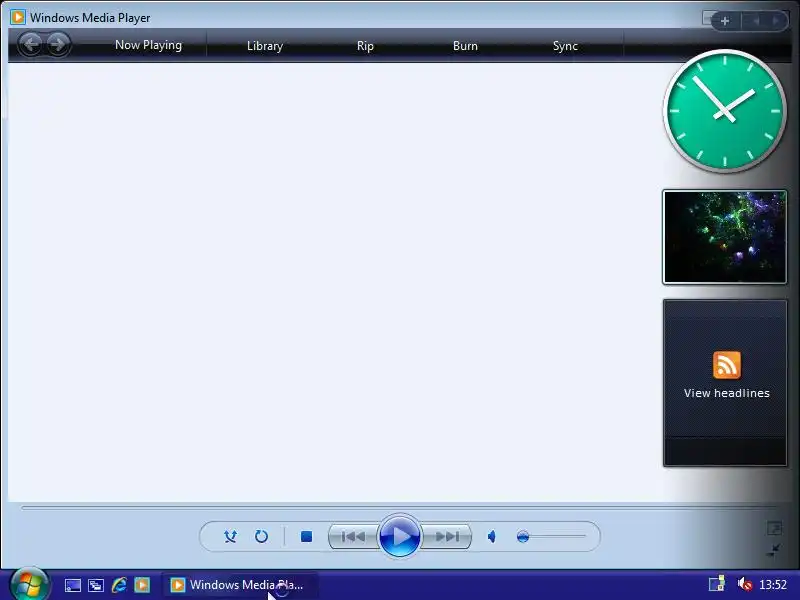Launch Internet Explorer from quick launch
This screenshot has width=800, height=600.
119,585
